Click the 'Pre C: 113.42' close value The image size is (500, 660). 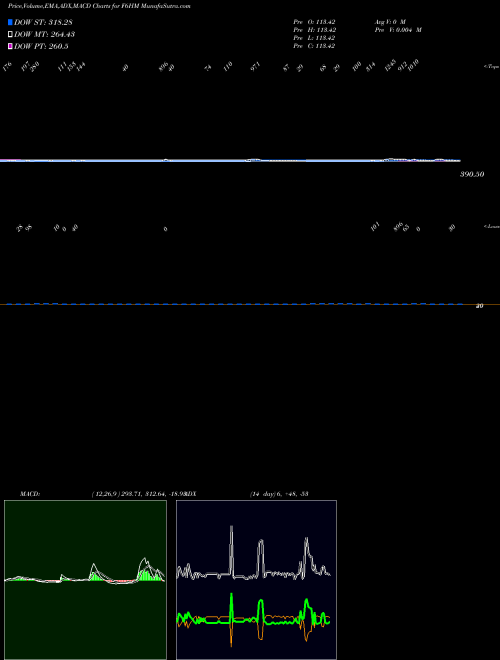click(314, 46)
